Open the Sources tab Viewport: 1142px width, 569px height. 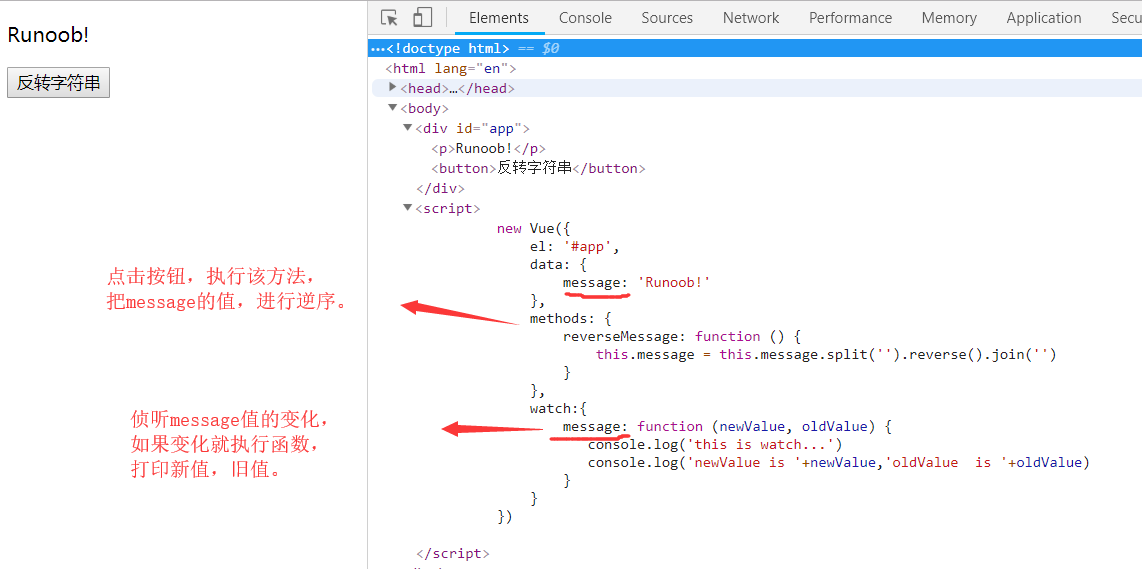coord(667,18)
